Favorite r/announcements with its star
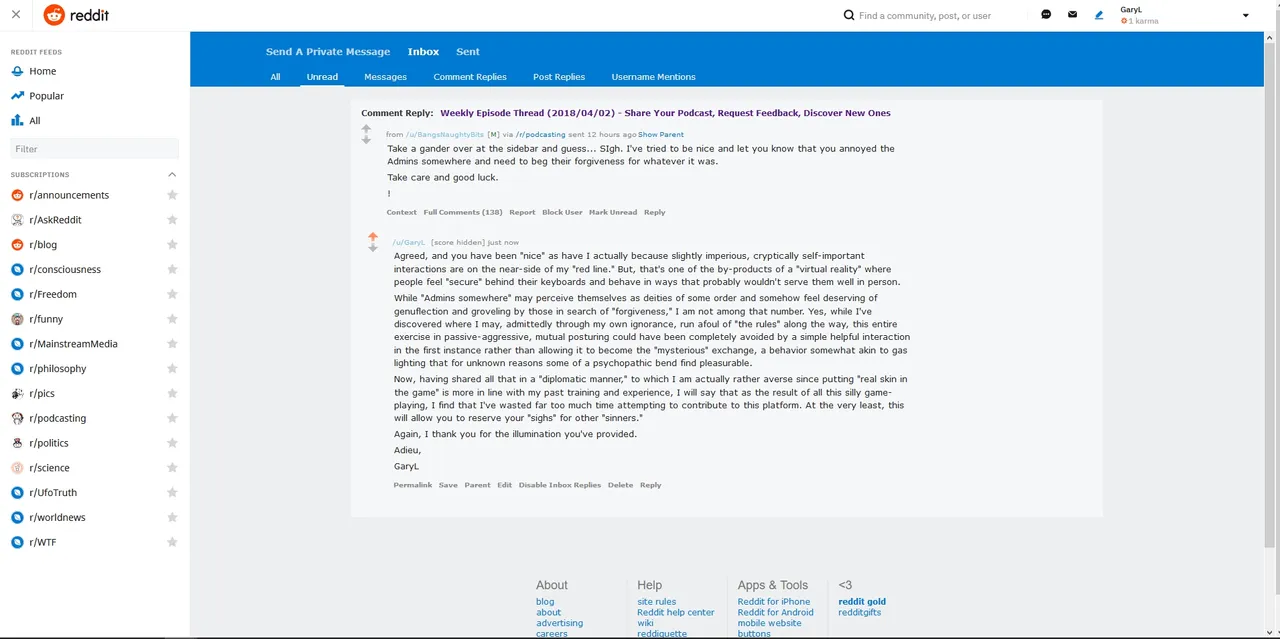The width and height of the screenshot is (1280, 639). click(172, 195)
